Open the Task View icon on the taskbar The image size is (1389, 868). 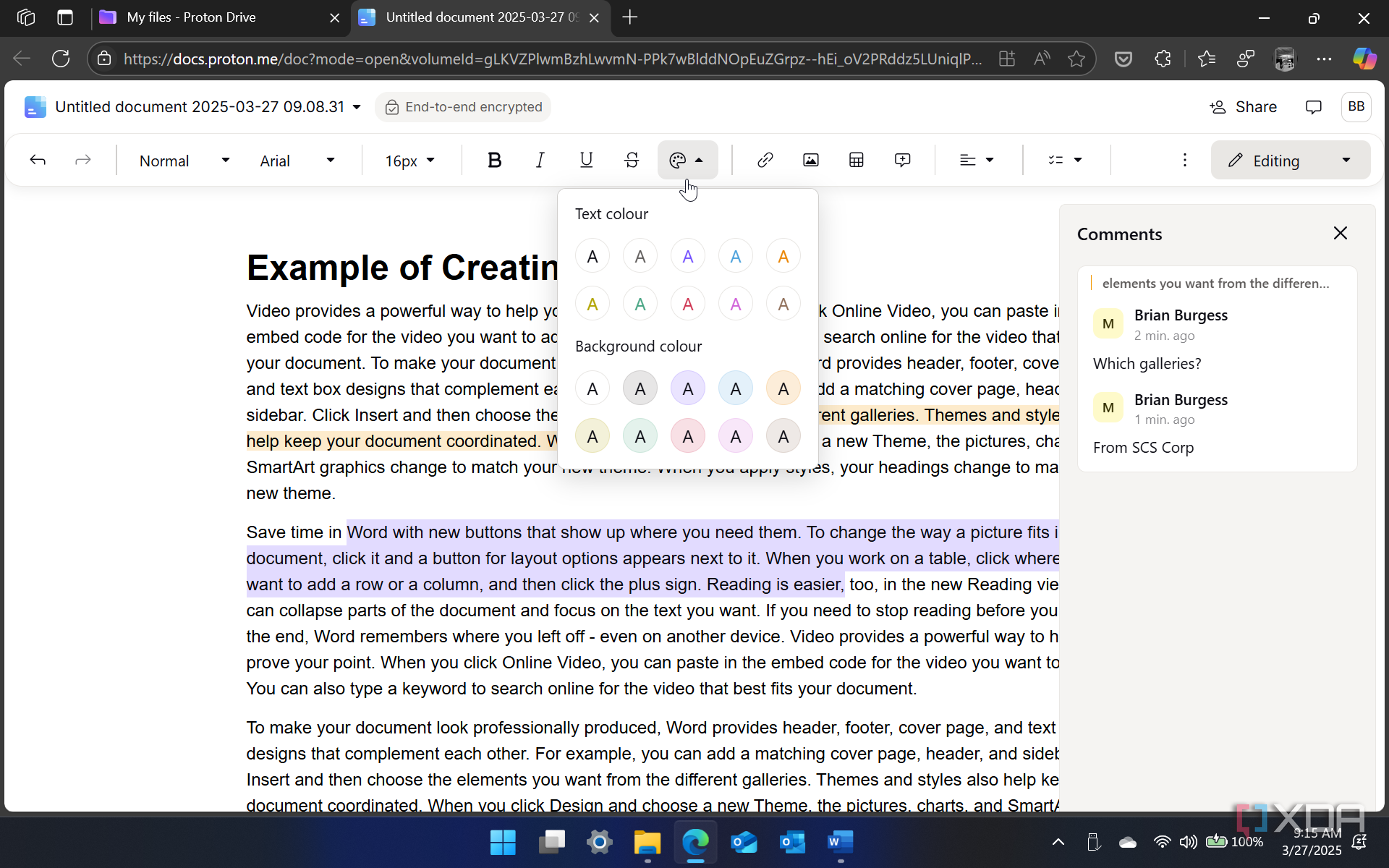pyautogui.click(x=551, y=842)
